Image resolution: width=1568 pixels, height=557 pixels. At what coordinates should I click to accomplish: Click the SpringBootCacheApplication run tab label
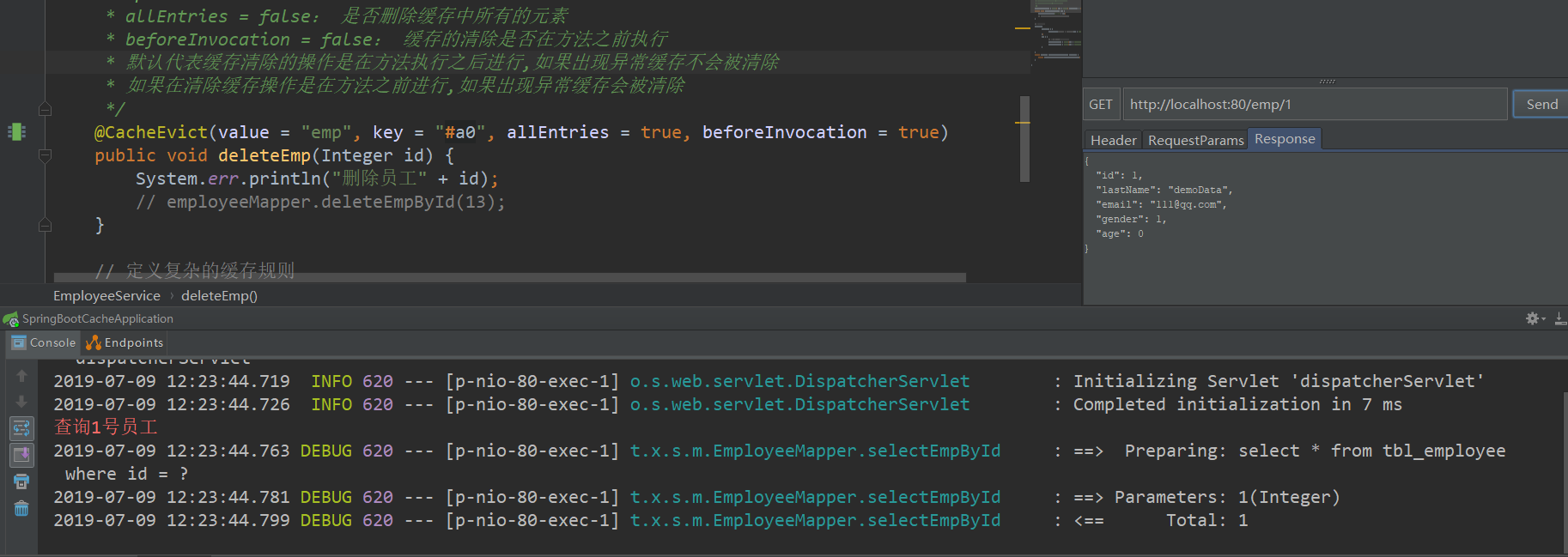(x=98, y=318)
